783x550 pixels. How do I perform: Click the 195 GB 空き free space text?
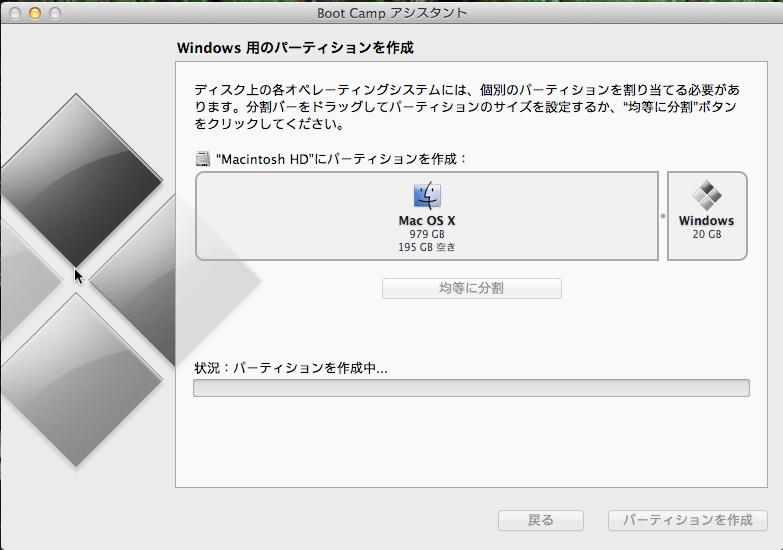(x=426, y=246)
